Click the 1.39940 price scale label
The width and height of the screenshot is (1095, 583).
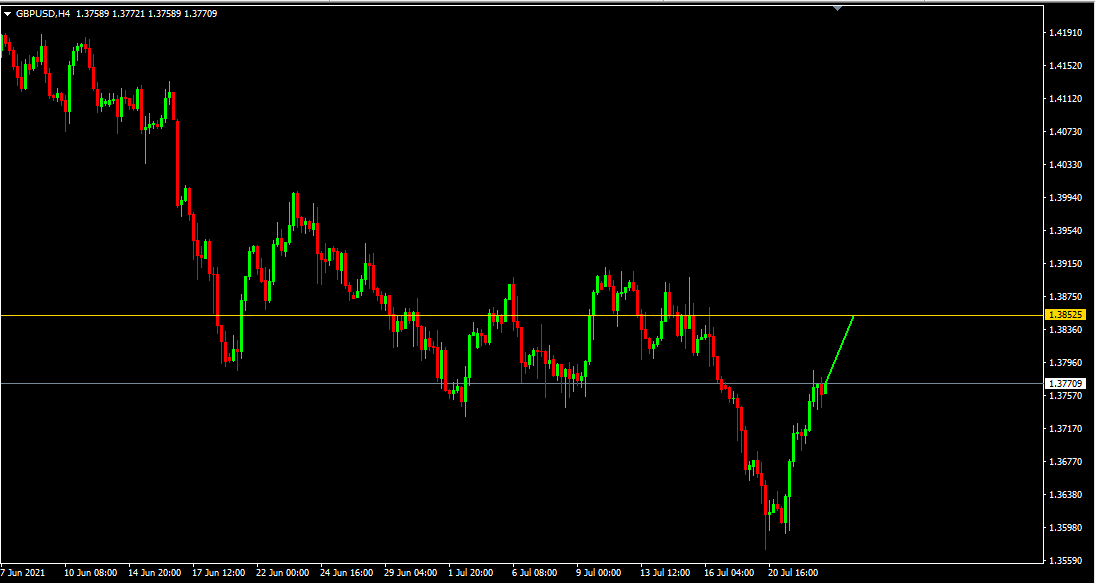[x=1066, y=198]
